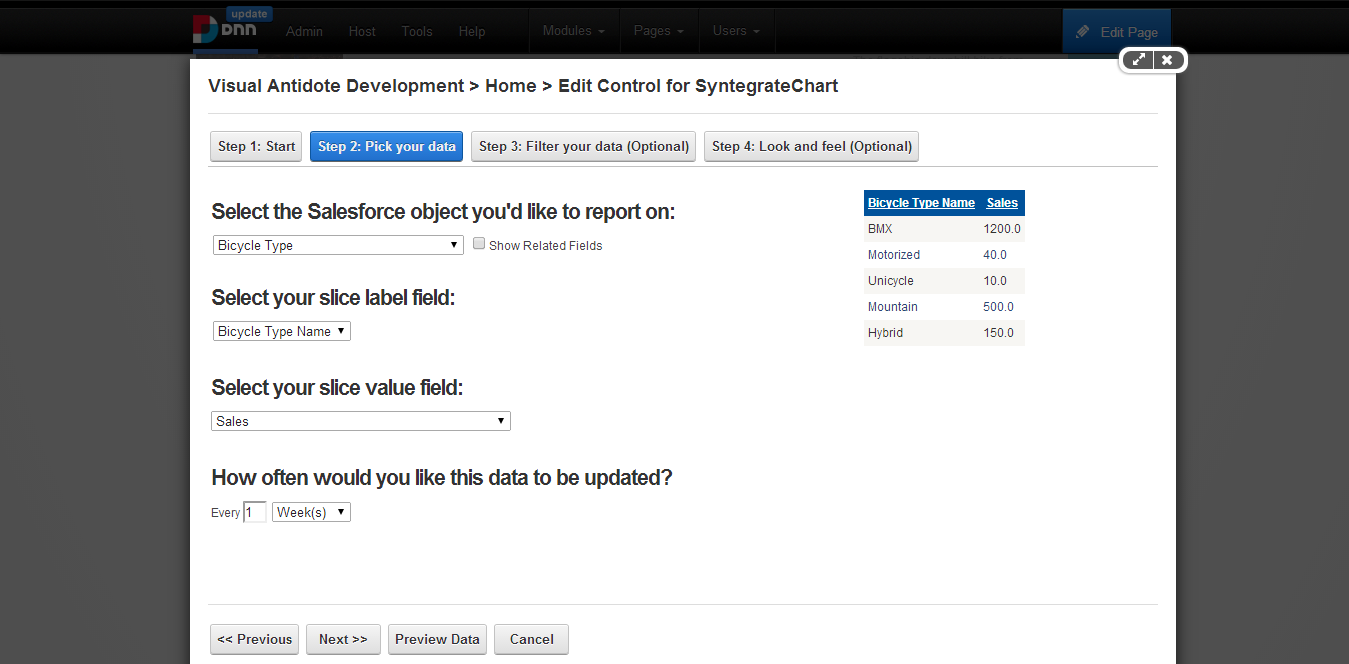Go to Step 1: Start tab
Viewport: 1349px width, 664px height.
pyautogui.click(x=257, y=146)
